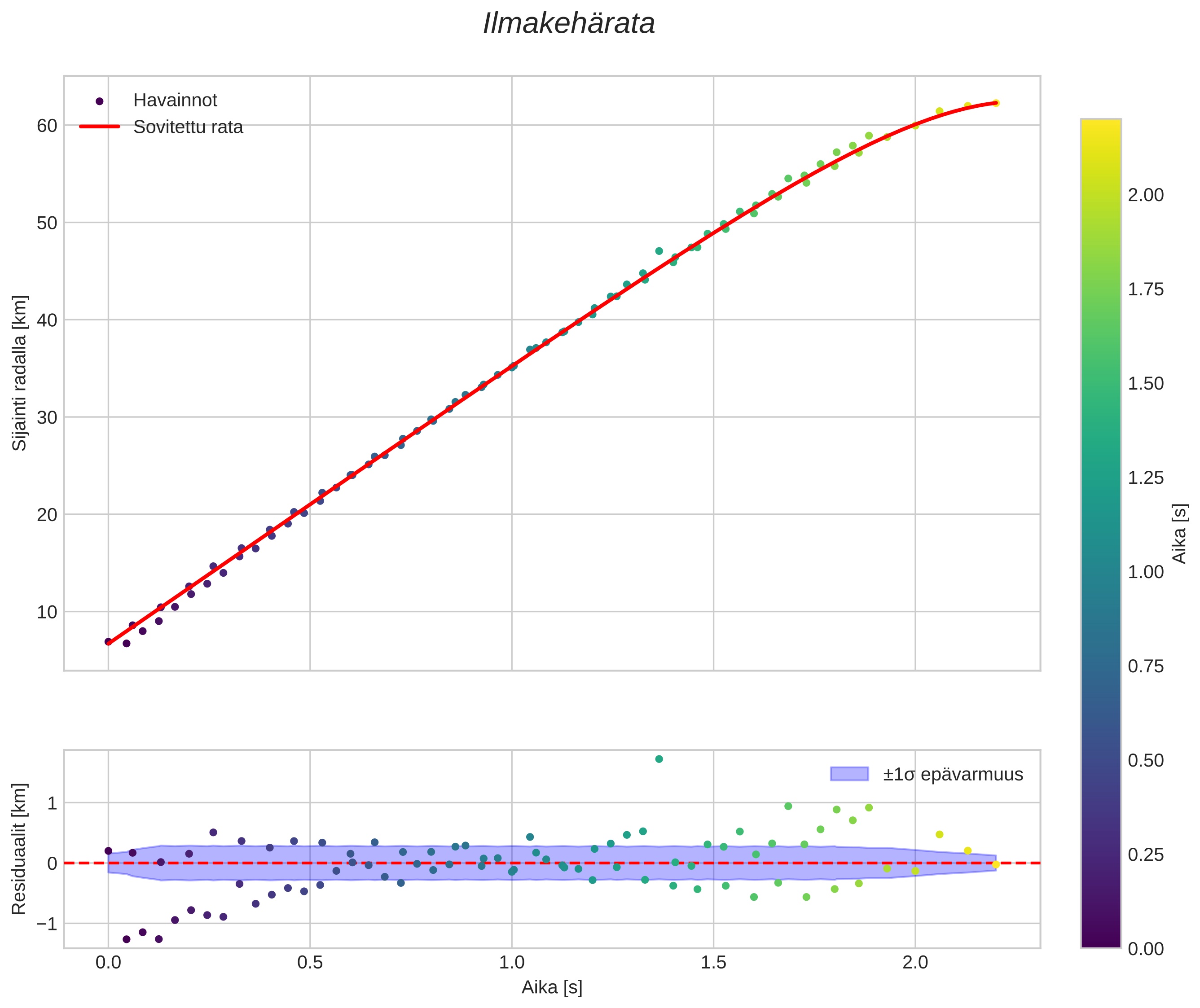Screen dimensions: 1200x1008
Task: Click the 2.00 tick label on colorbar
Action: [x=1145, y=195]
